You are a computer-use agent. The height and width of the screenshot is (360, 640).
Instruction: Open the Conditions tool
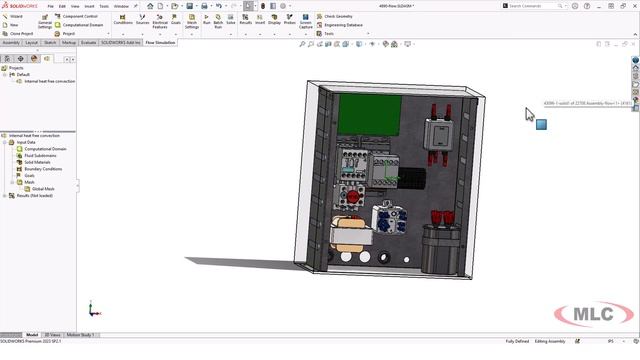(x=123, y=19)
